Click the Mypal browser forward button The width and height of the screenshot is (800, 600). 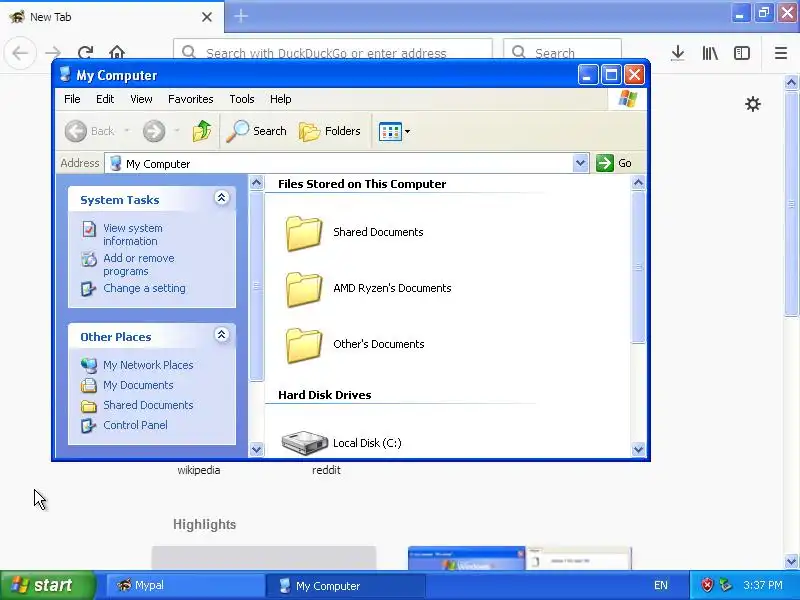(53, 53)
